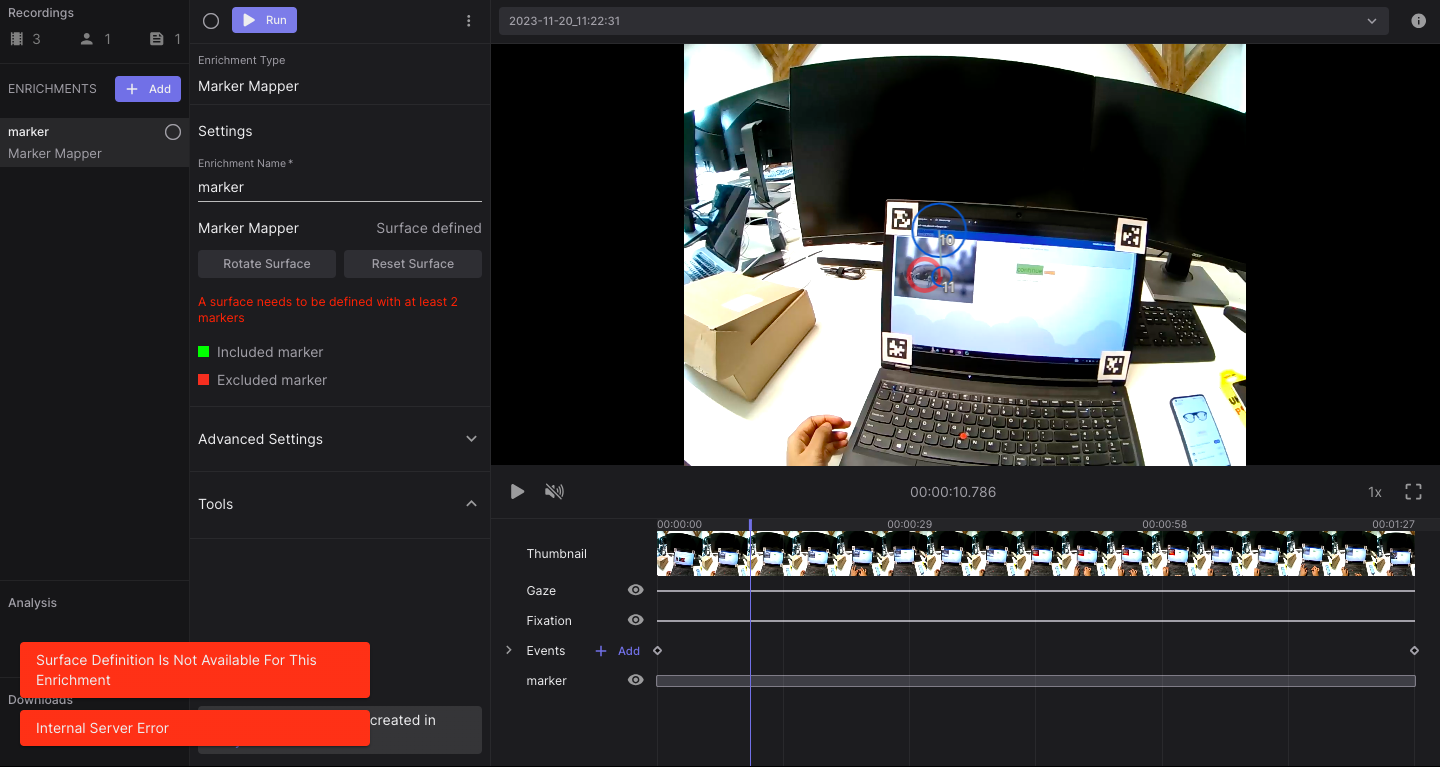
Task: Edit the Enrichment Name field
Action: [340, 187]
